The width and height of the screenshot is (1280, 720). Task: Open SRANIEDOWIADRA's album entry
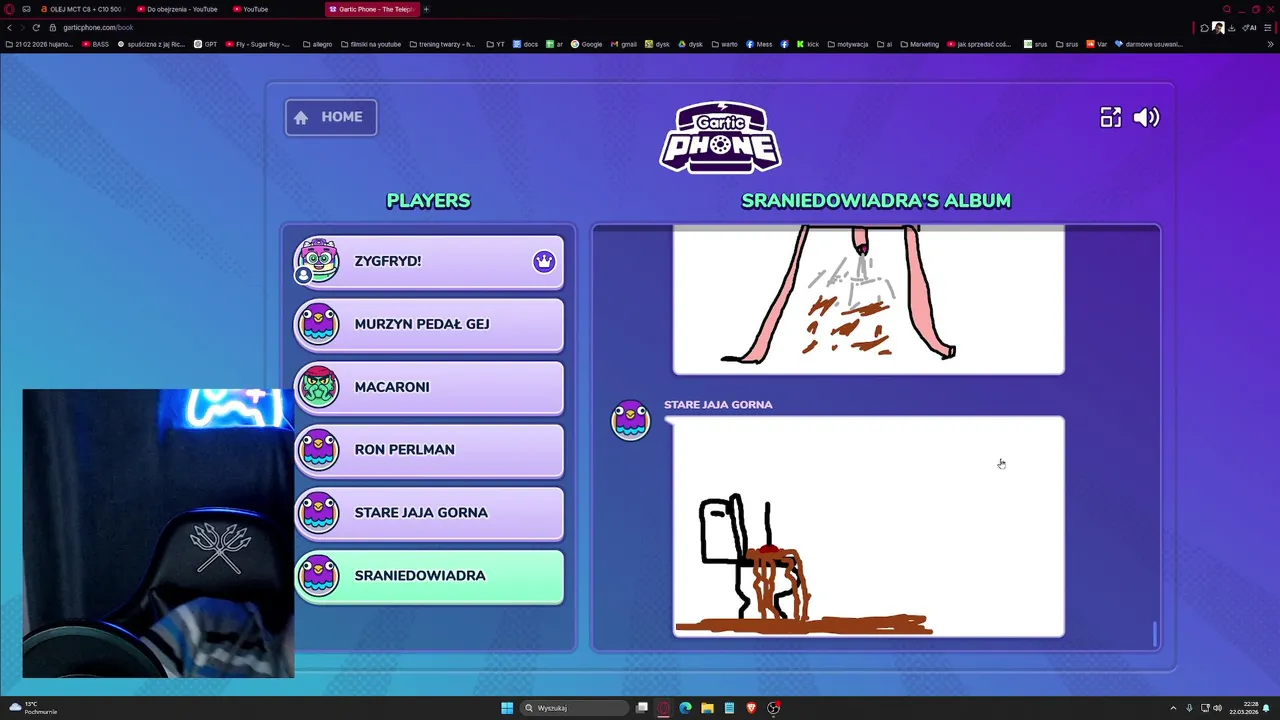(x=429, y=577)
